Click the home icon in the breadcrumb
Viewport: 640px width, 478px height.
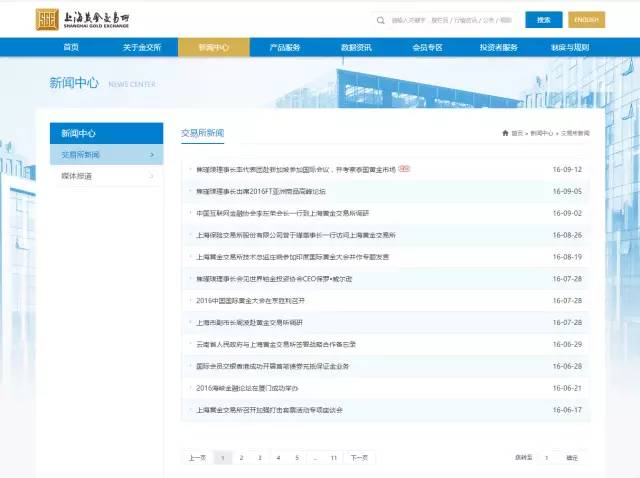pyautogui.click(x=505, y=133)
